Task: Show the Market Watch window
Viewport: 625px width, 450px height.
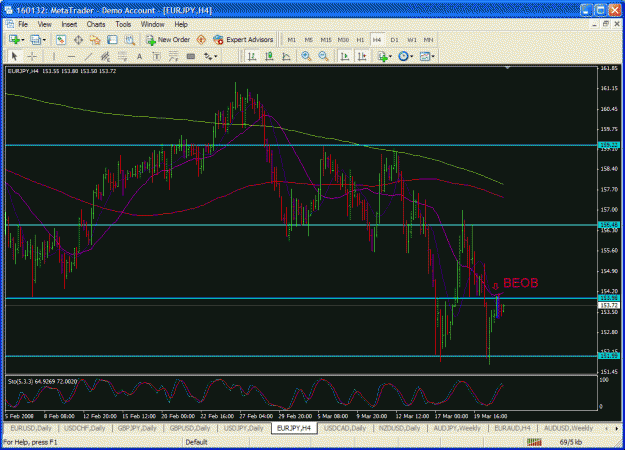Action: (61, 39)
